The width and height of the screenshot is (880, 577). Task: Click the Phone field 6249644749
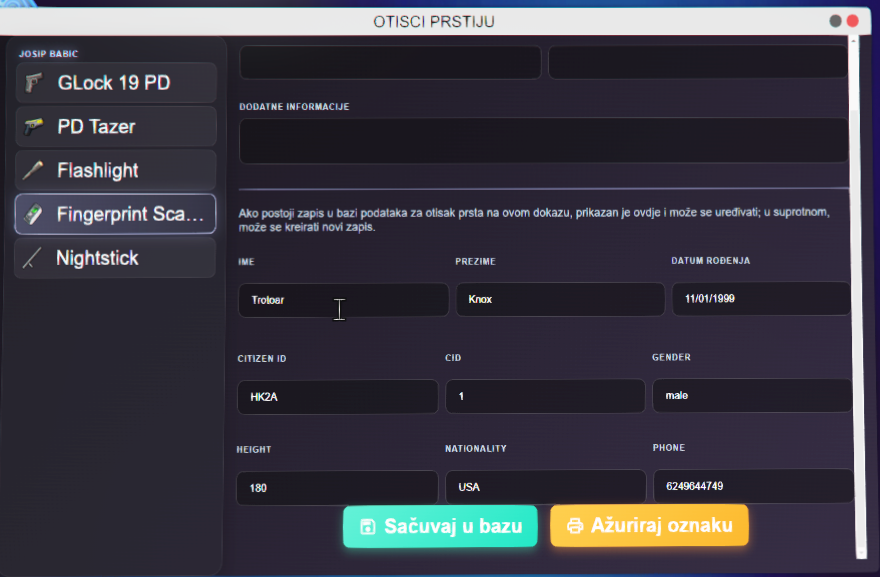point(753,486)
